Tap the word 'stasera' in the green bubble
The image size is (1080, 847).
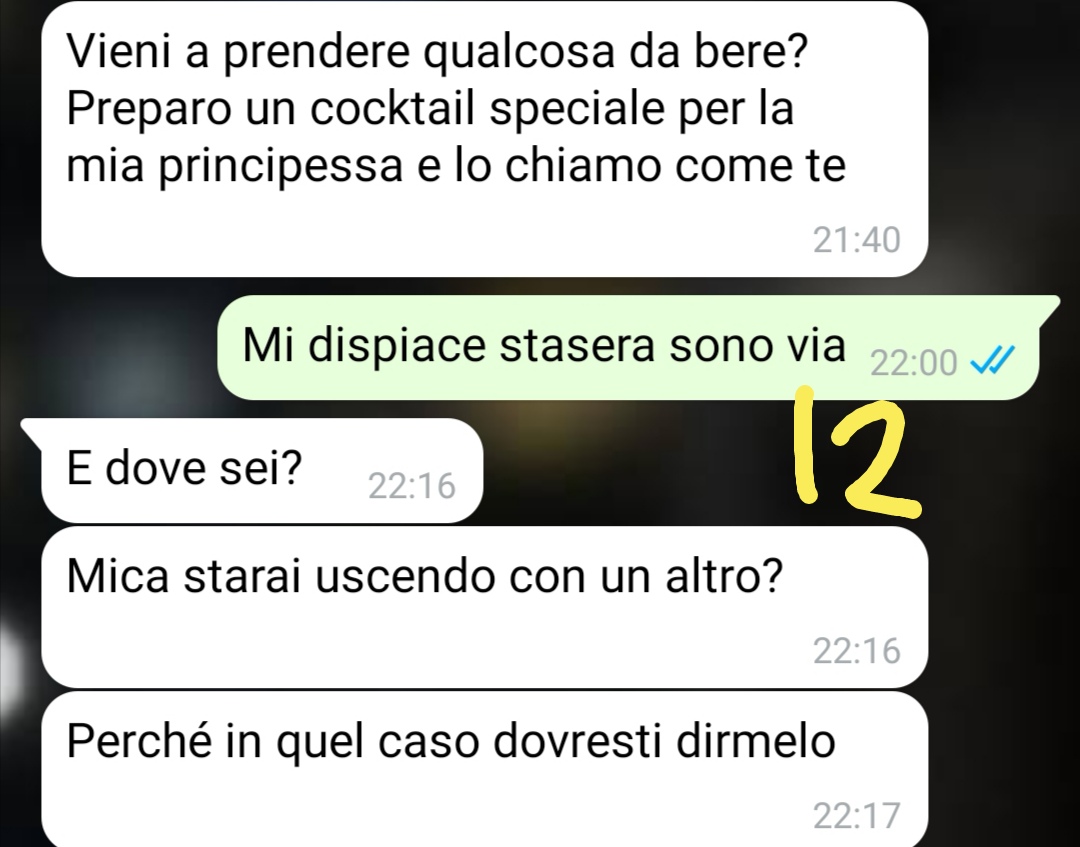(577, 345)
